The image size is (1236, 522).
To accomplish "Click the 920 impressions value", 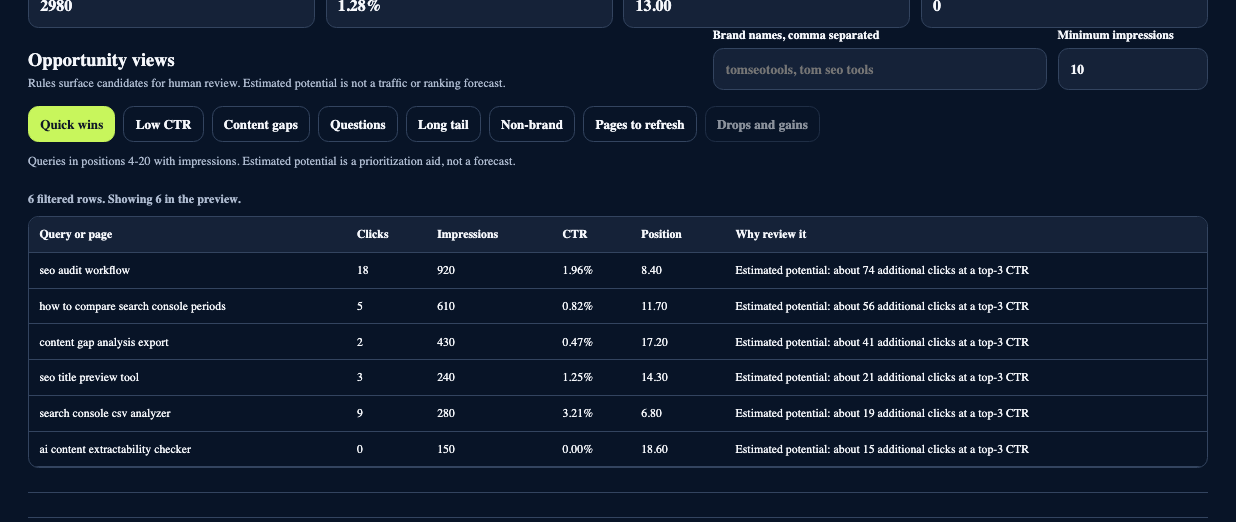I will 446,270.
